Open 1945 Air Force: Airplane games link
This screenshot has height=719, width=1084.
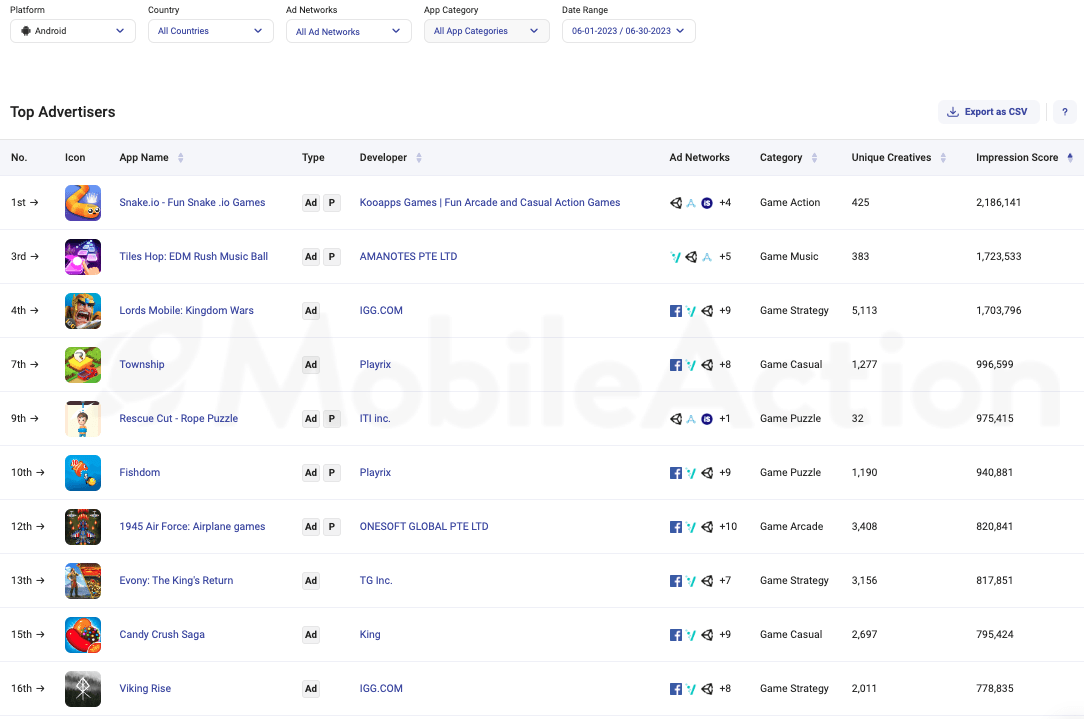[x=192, y=526]
